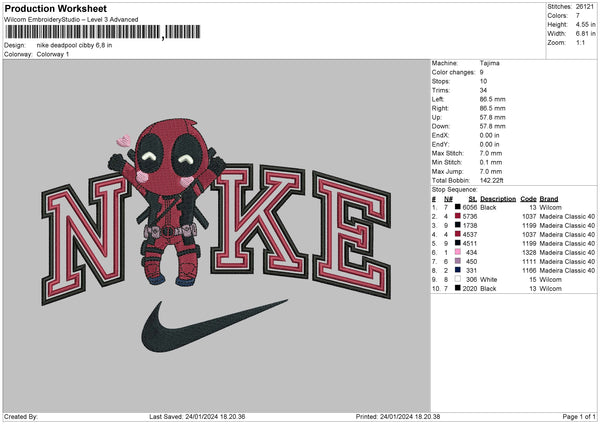
Task: Pick the dark swatch next to 1738 stitches
Action: point(457,225)
